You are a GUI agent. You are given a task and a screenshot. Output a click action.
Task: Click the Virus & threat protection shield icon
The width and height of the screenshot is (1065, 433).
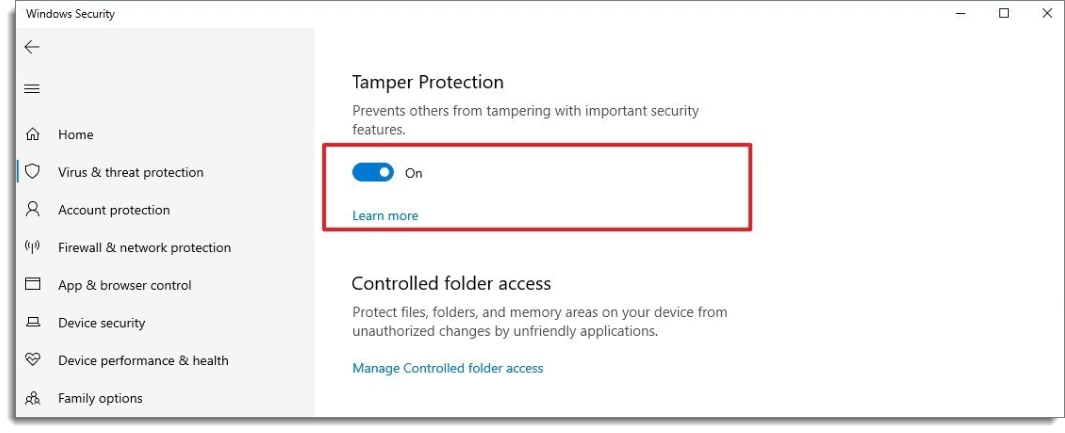click(33, 171)
